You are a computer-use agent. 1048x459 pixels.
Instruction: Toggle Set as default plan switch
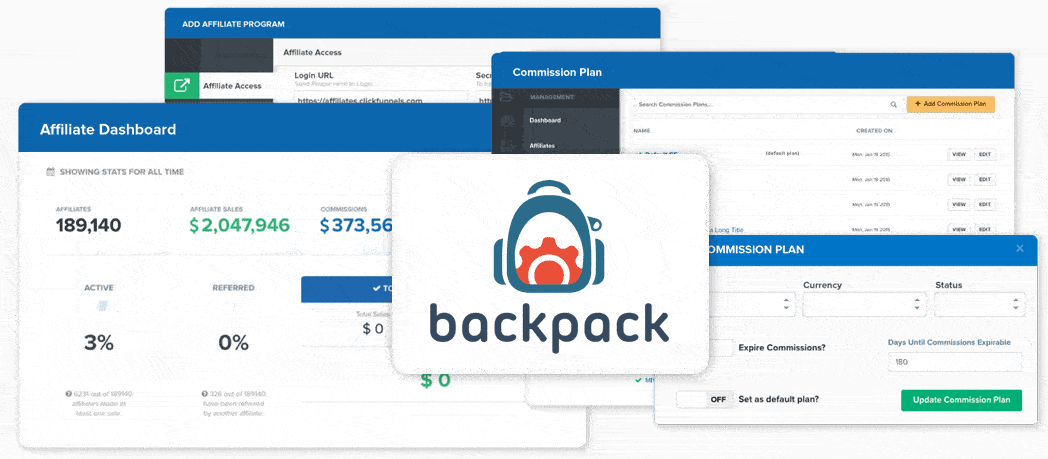[703, 399]
